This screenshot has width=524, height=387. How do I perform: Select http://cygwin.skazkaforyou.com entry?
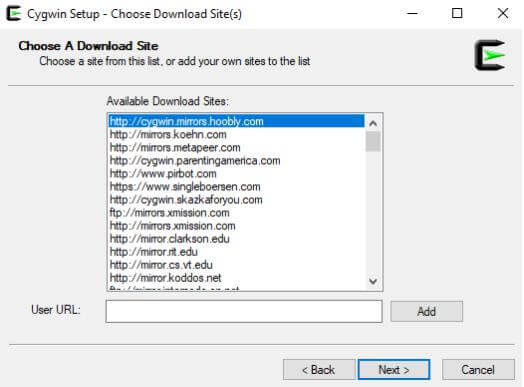[237, 200]
